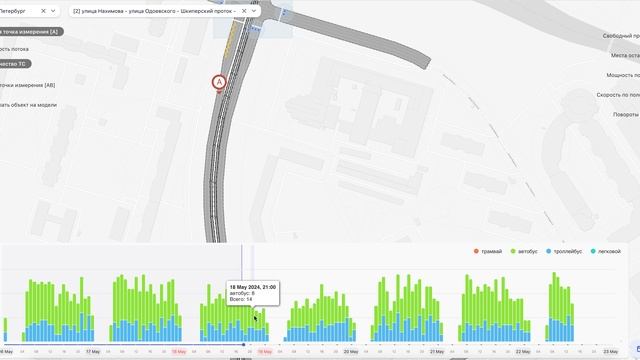640x360 pixels.
Task: Open the Повороты layer option
Action: point(626,114)
